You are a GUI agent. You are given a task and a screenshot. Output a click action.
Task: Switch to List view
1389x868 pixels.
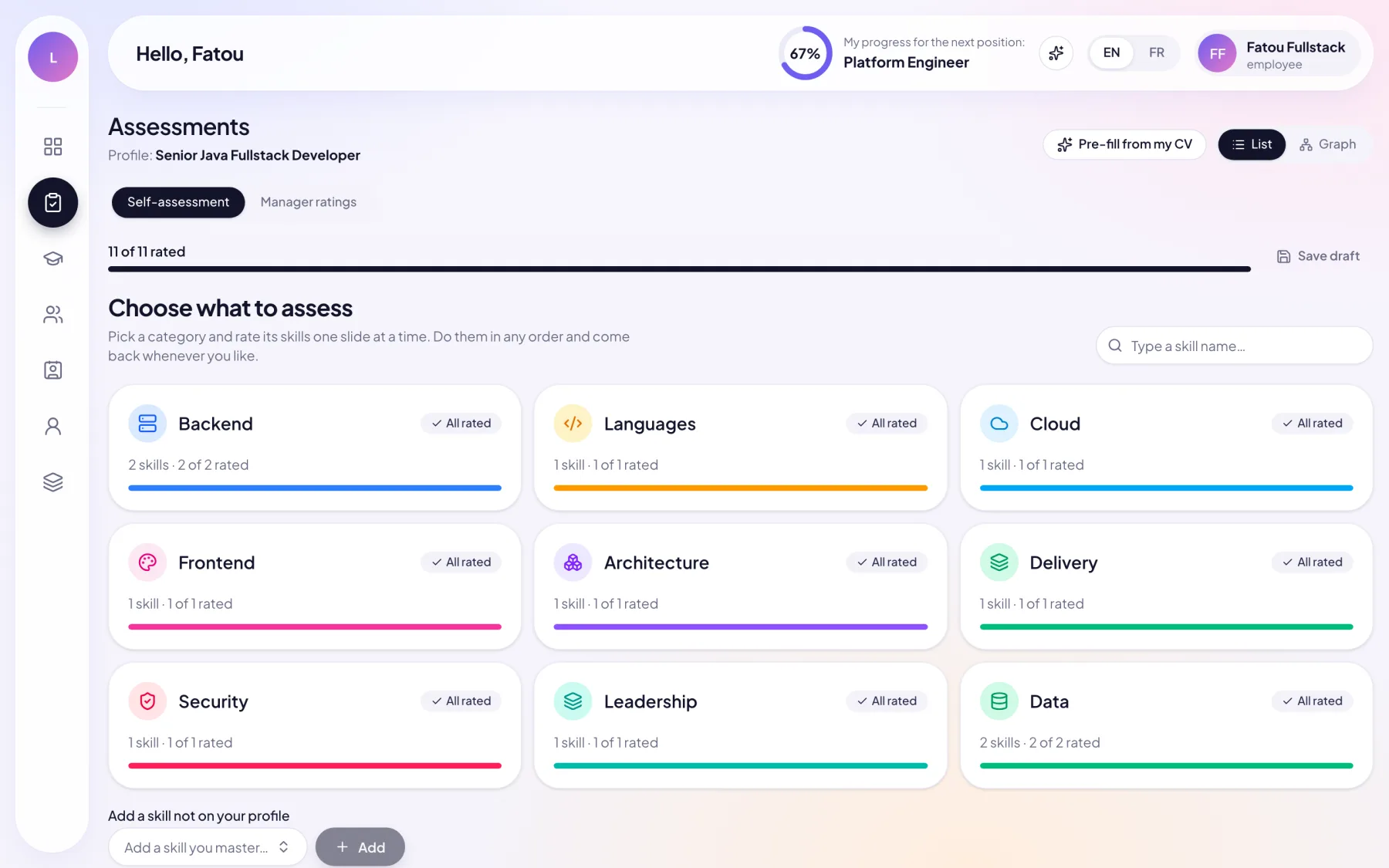click(x=1252, y=144)
